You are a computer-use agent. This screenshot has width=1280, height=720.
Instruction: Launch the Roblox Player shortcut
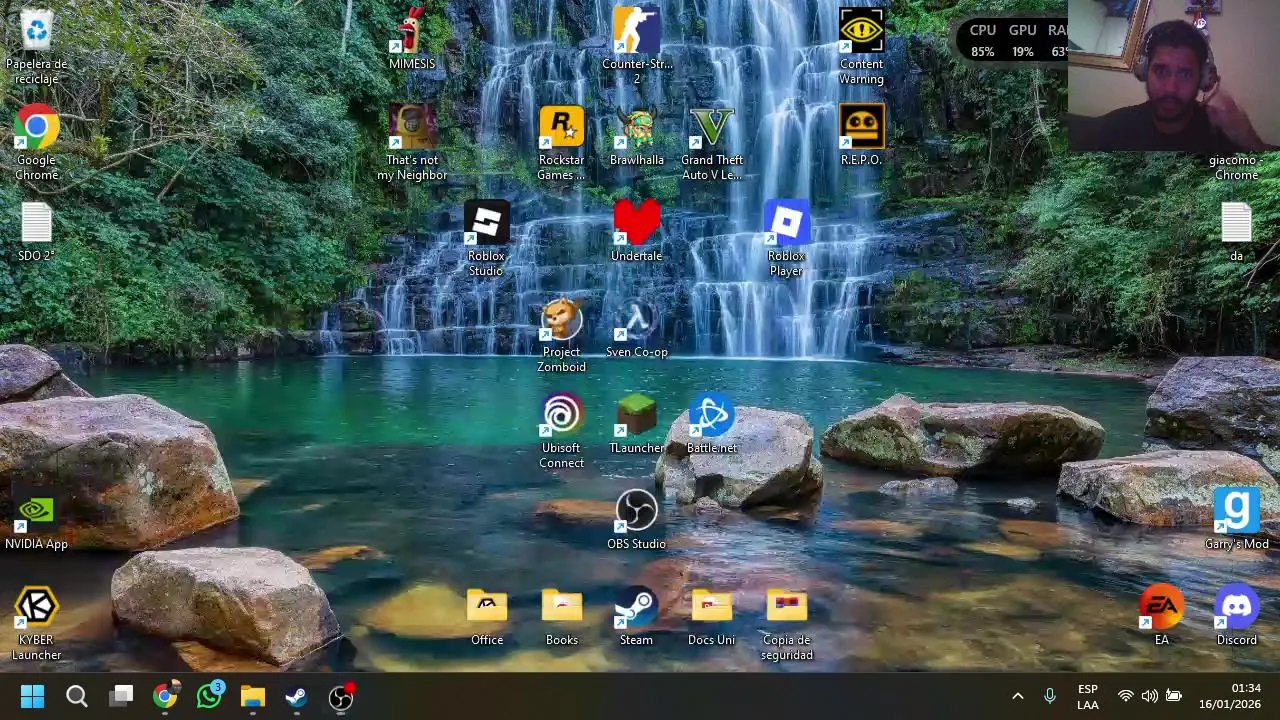(787, 239)
